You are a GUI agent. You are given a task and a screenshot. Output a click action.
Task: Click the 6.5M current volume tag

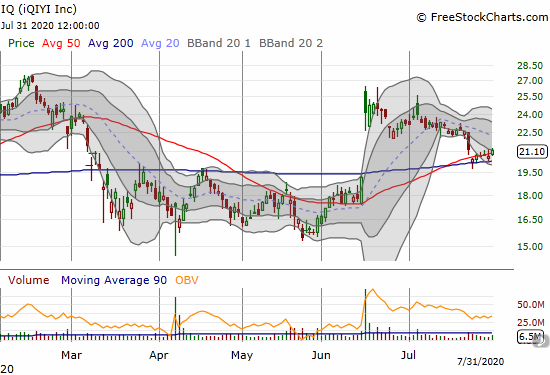point(531,337)
